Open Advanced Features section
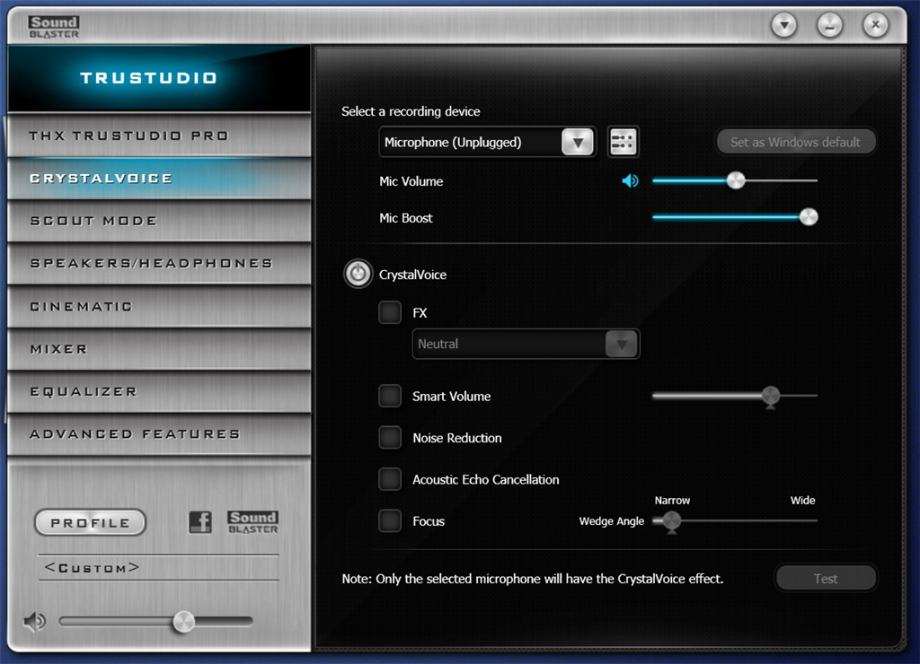The width and height of the screenshot is (920, 664). tap(159, 434)
